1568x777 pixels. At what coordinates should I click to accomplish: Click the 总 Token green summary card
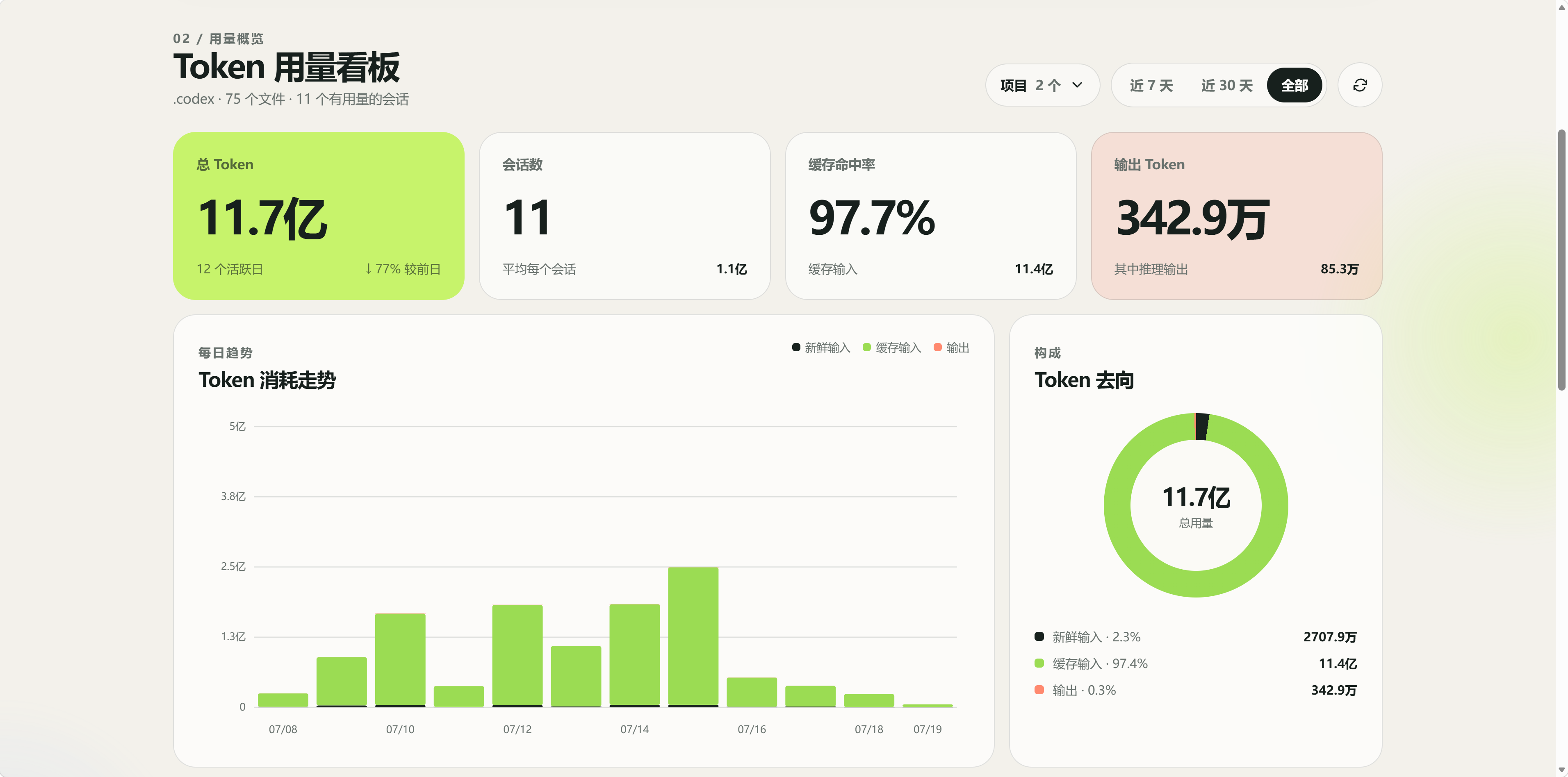pyautogui.click(x=318, y=216)
